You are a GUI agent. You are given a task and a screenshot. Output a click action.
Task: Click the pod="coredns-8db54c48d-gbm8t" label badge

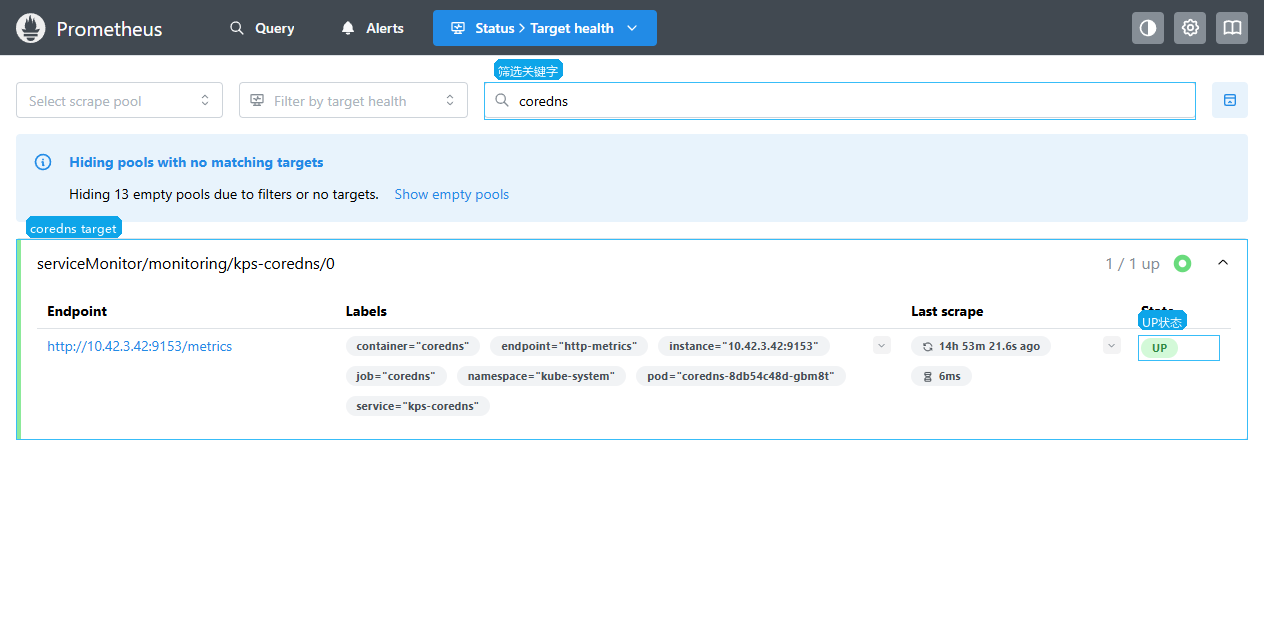tap(741, 376)
